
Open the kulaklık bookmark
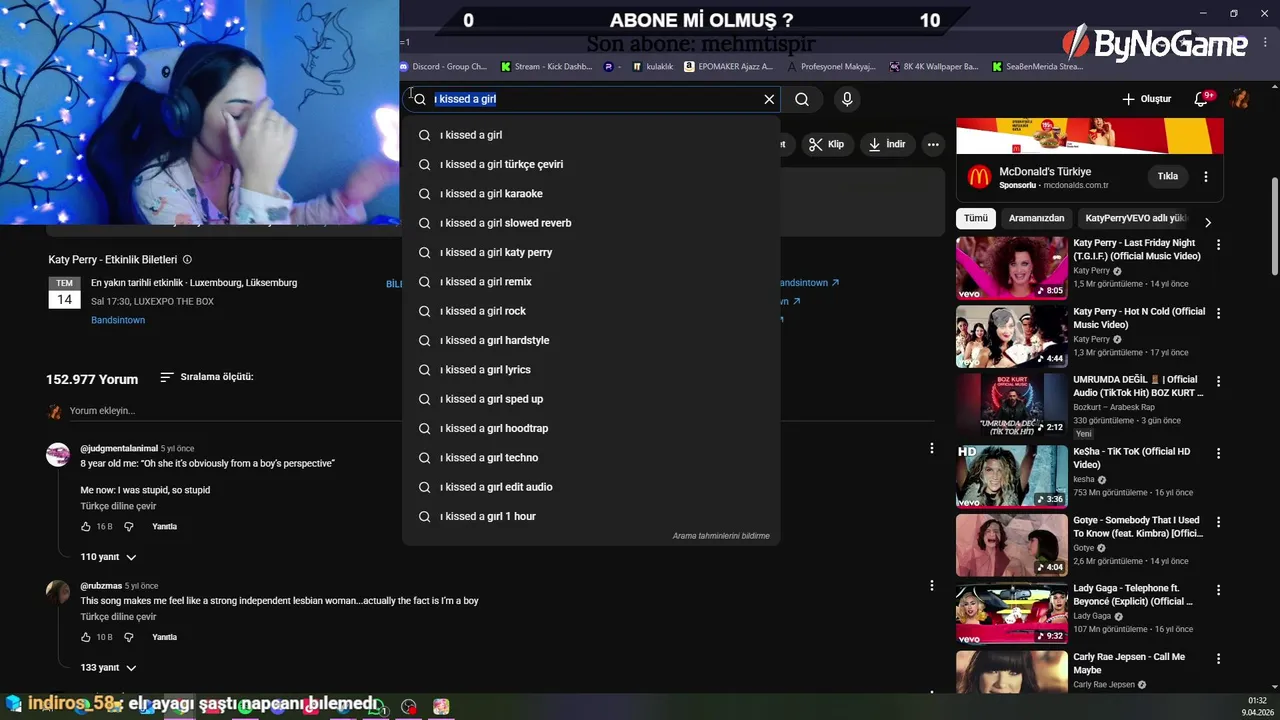[x=653, y=66]
